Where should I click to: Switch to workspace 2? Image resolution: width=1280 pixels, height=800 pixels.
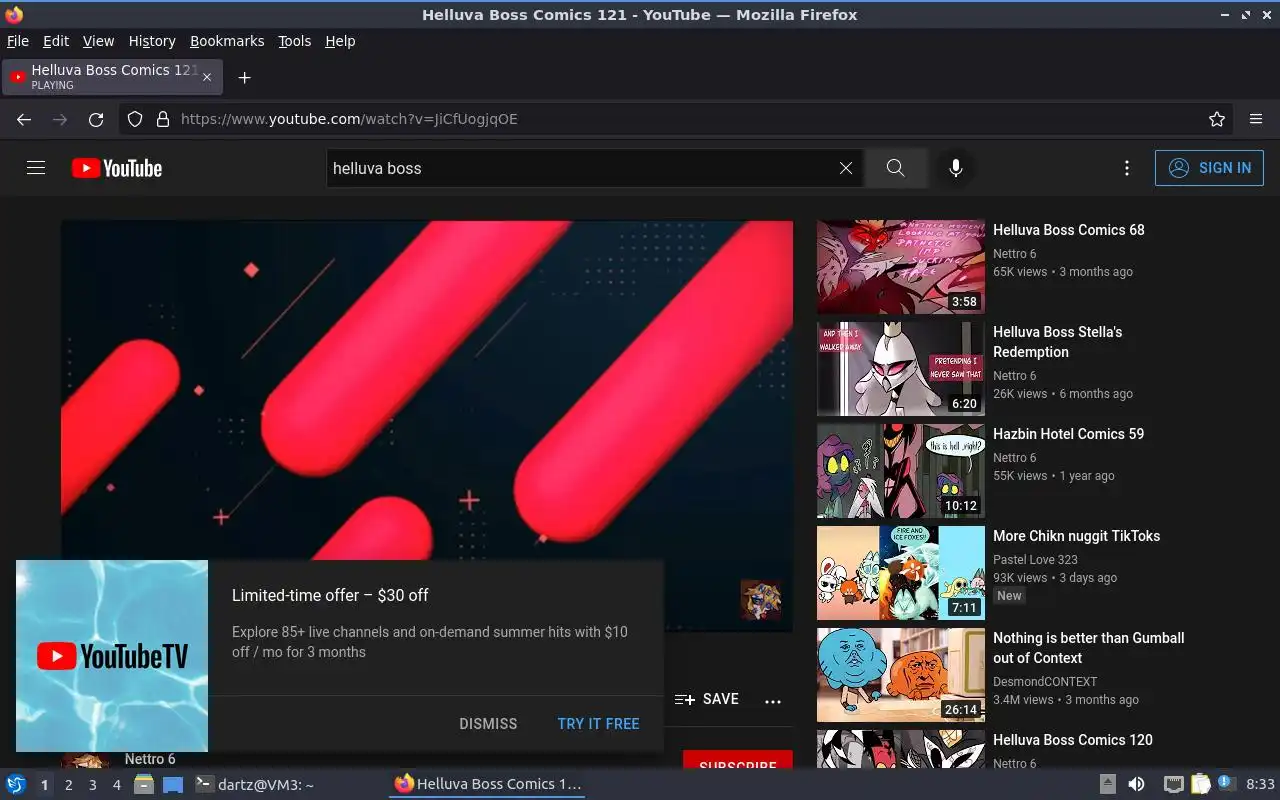[69, 785]
